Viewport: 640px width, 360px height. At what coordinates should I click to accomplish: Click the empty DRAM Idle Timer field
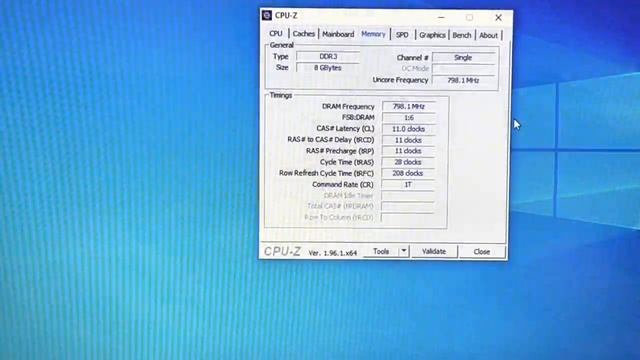(x=408, y=196)
